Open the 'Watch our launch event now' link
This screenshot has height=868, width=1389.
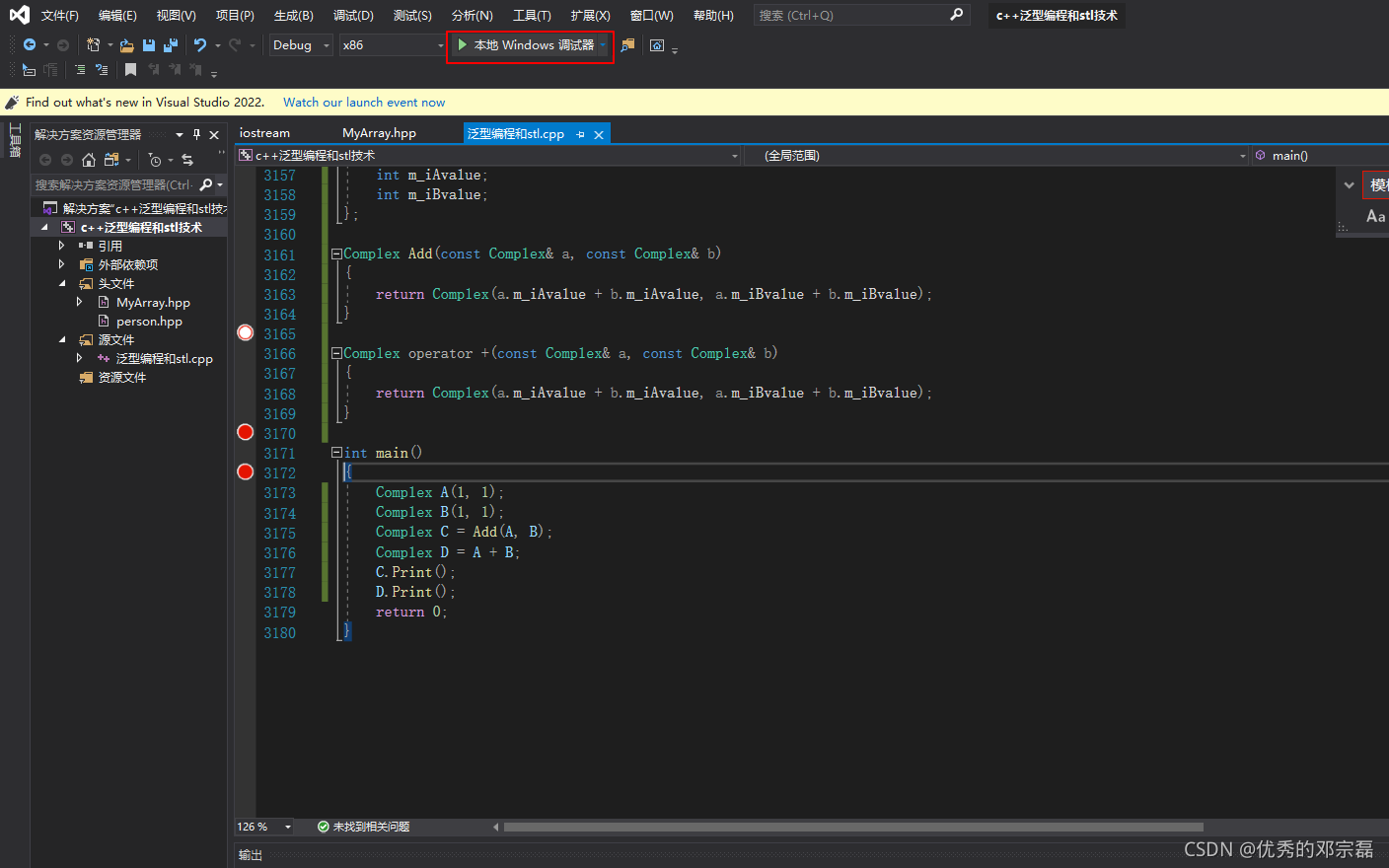coord(364,102)
